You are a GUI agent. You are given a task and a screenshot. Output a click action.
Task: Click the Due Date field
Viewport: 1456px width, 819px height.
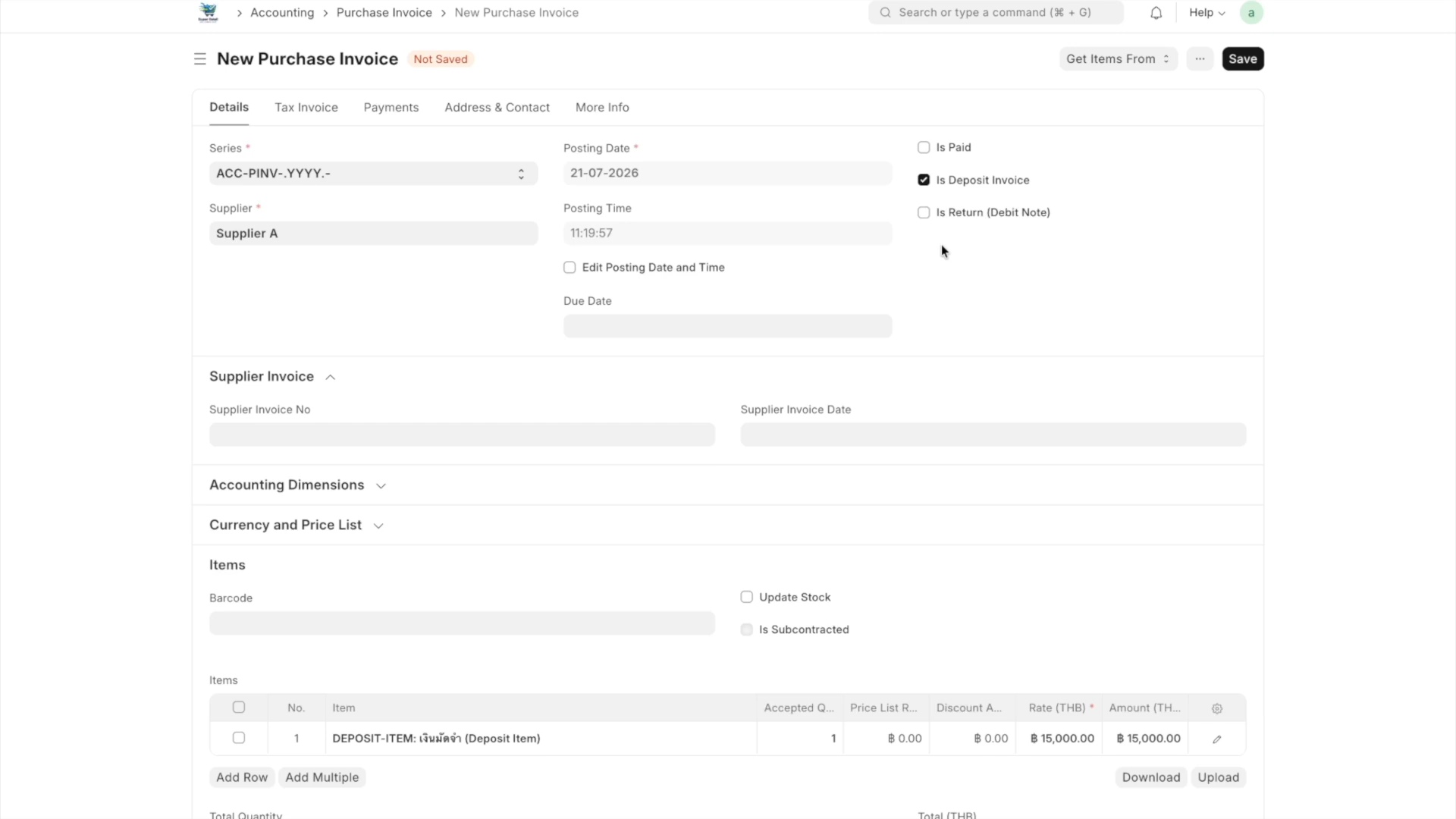728,327
